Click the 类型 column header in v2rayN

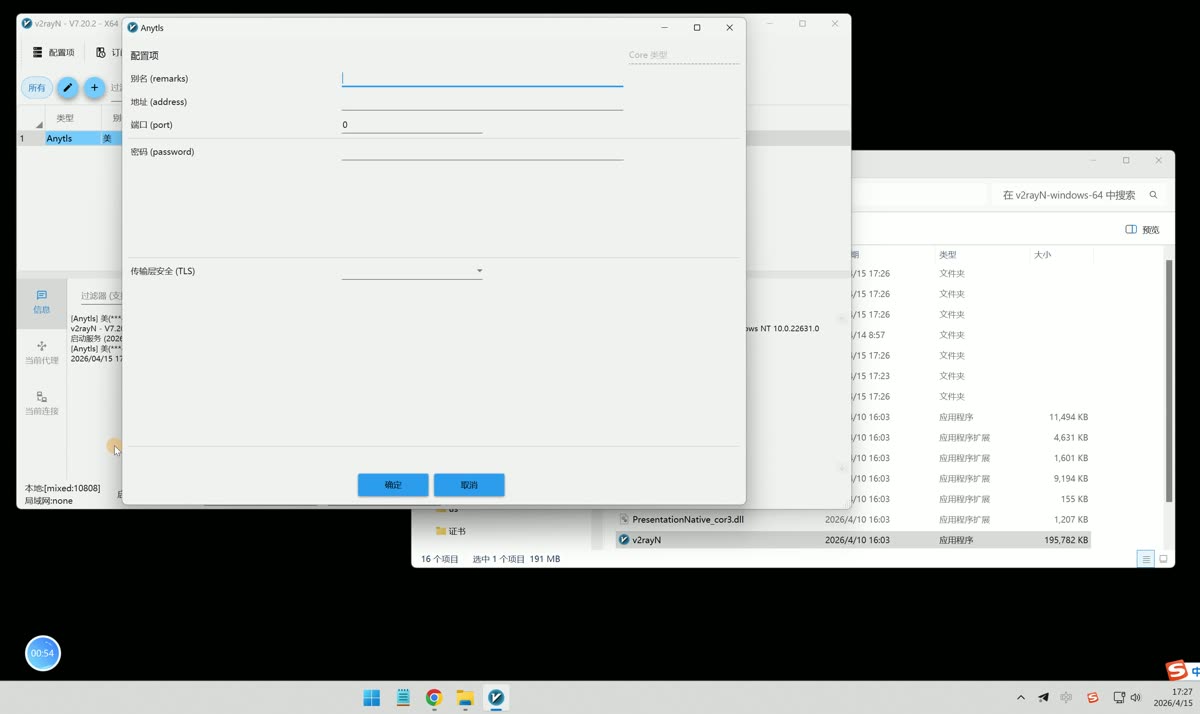65,118
